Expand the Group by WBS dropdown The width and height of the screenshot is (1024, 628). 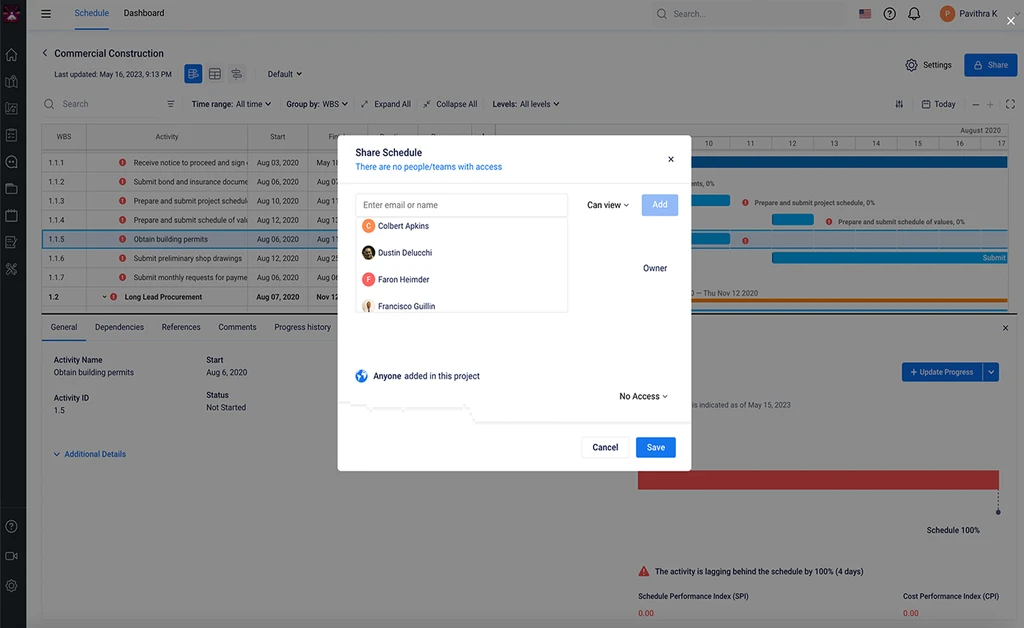coord(317,104)
